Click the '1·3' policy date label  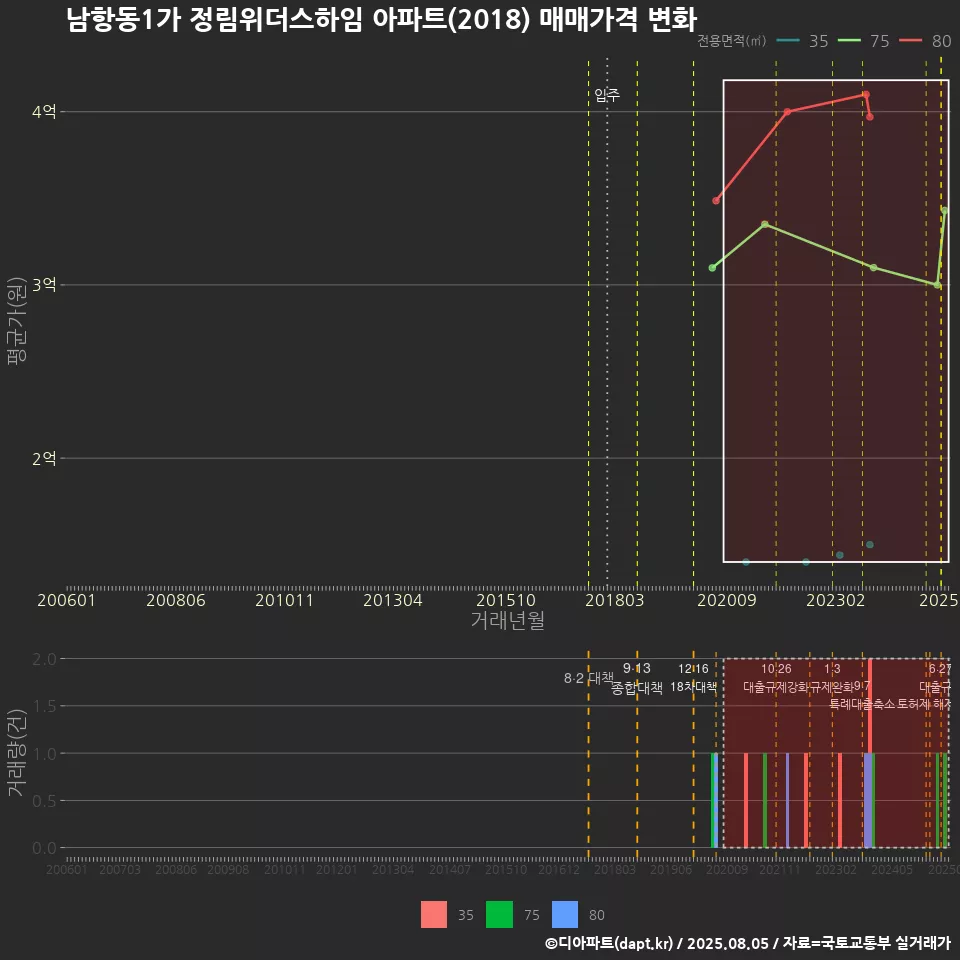pos(832,669)
